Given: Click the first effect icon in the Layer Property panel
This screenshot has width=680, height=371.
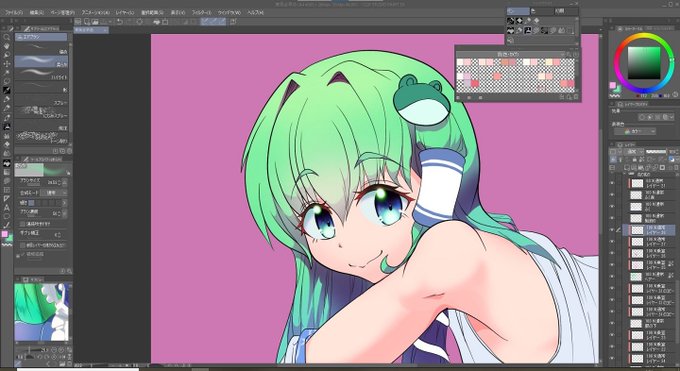Looking at the screenshot, I should 642,117.
